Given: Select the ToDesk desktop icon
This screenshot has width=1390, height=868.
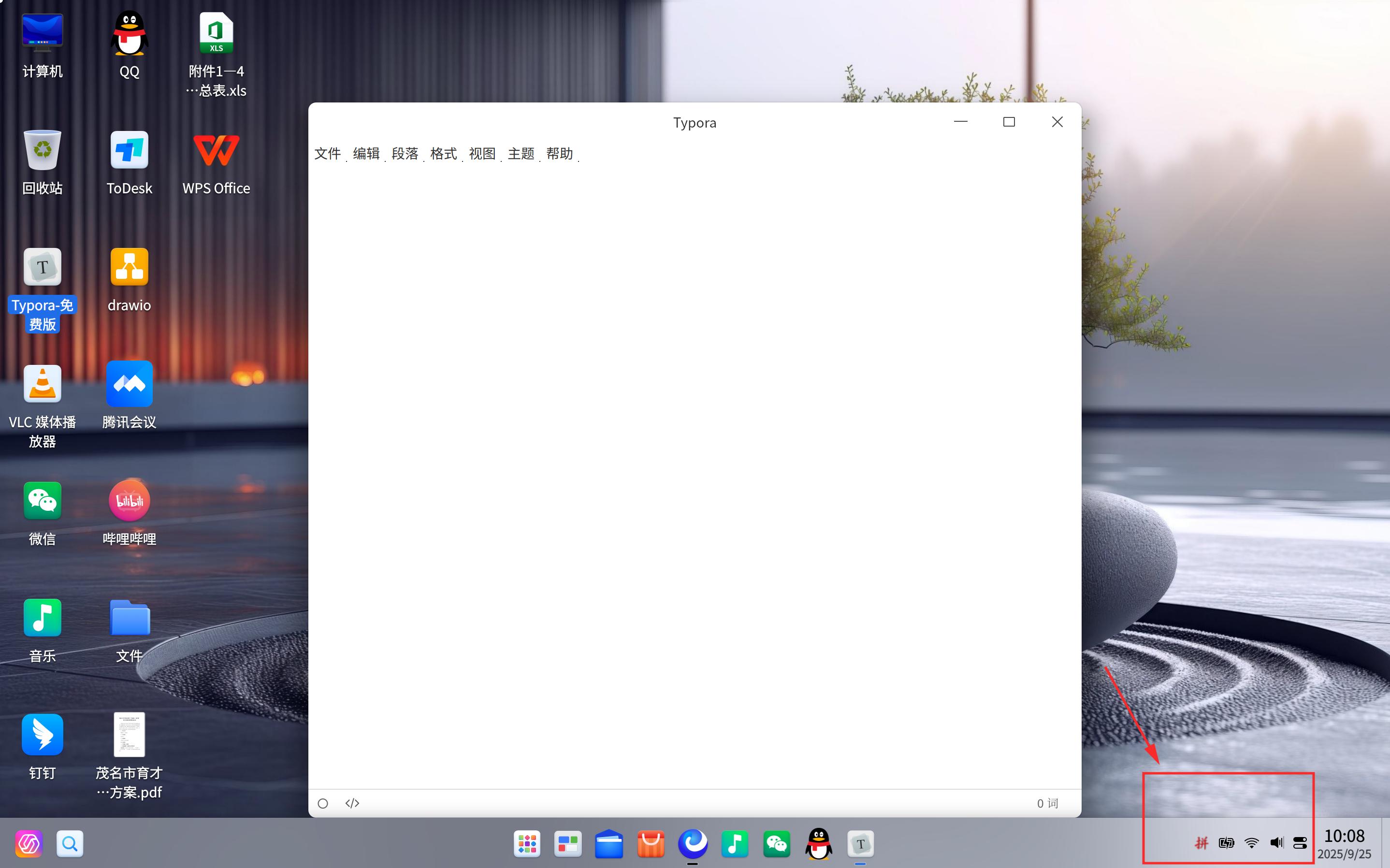Looking at the screenshot, I should click(x=130, y=162).
